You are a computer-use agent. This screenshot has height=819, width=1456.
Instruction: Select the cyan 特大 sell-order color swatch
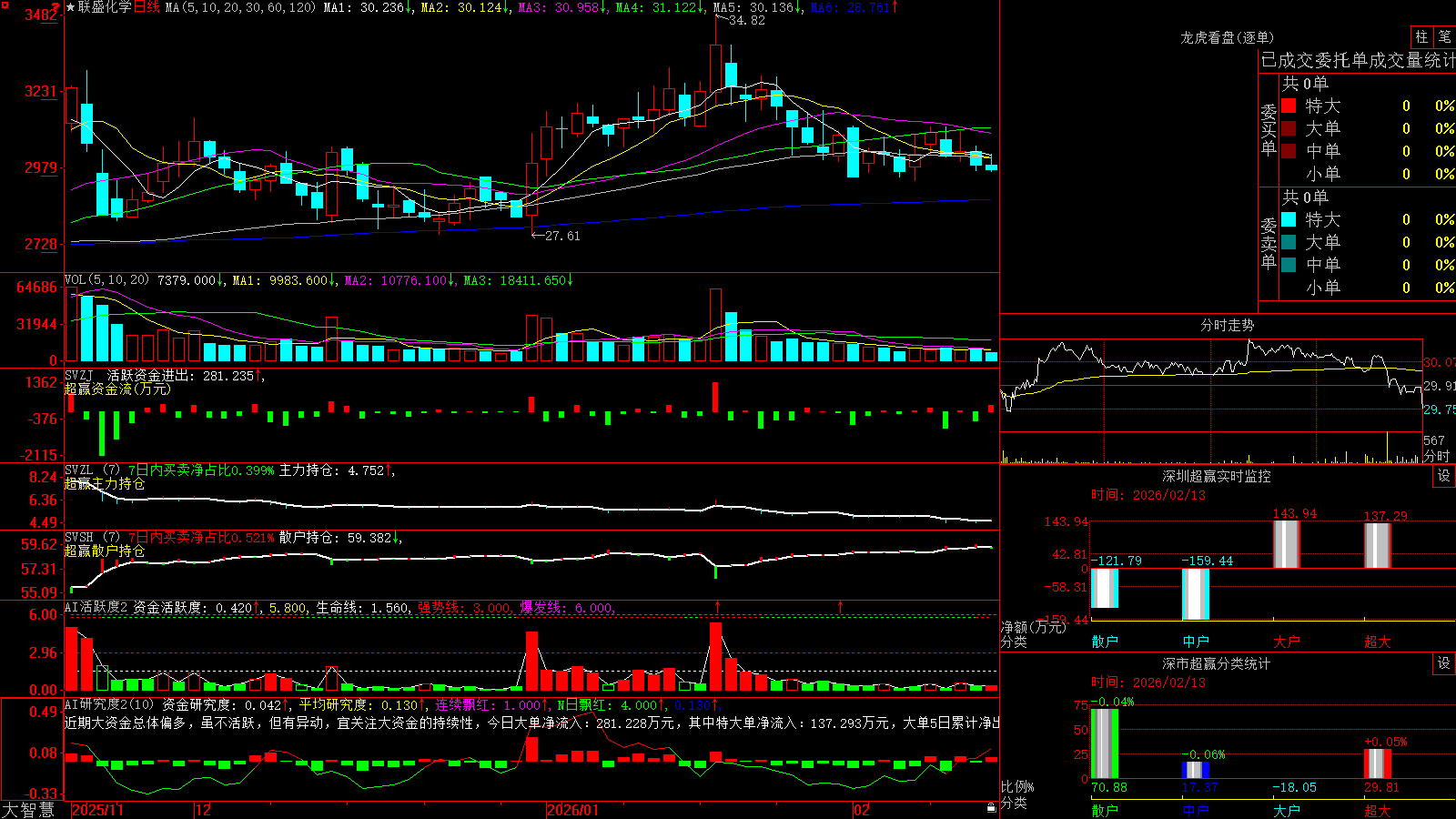[x=1289, y=219]
